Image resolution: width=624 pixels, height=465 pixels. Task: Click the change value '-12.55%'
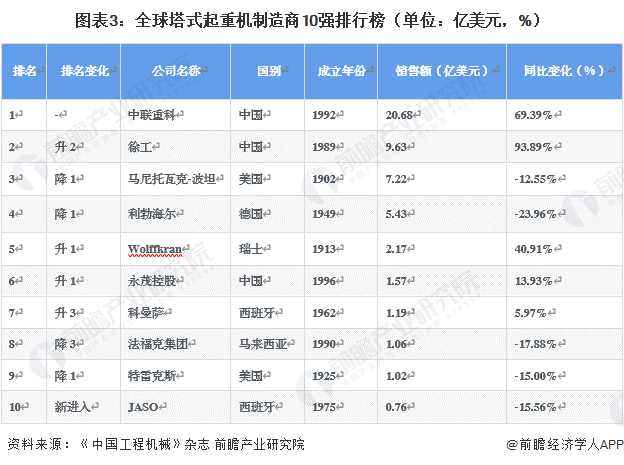(535, 179)
